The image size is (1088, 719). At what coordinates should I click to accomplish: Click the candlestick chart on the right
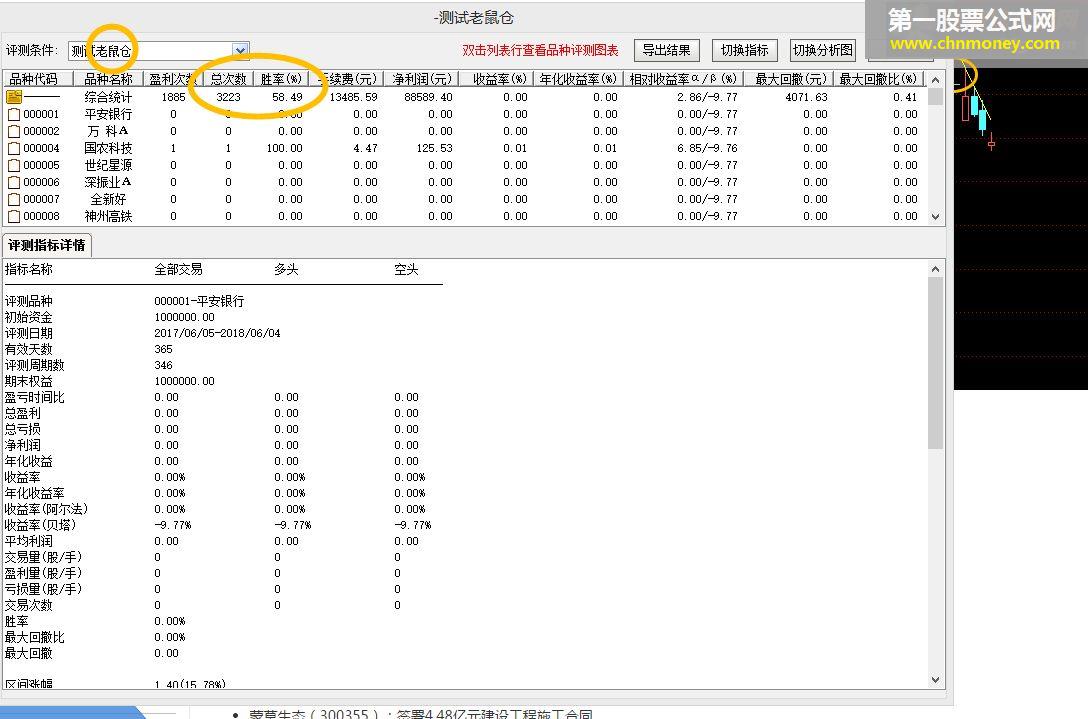coord(1021,228)
